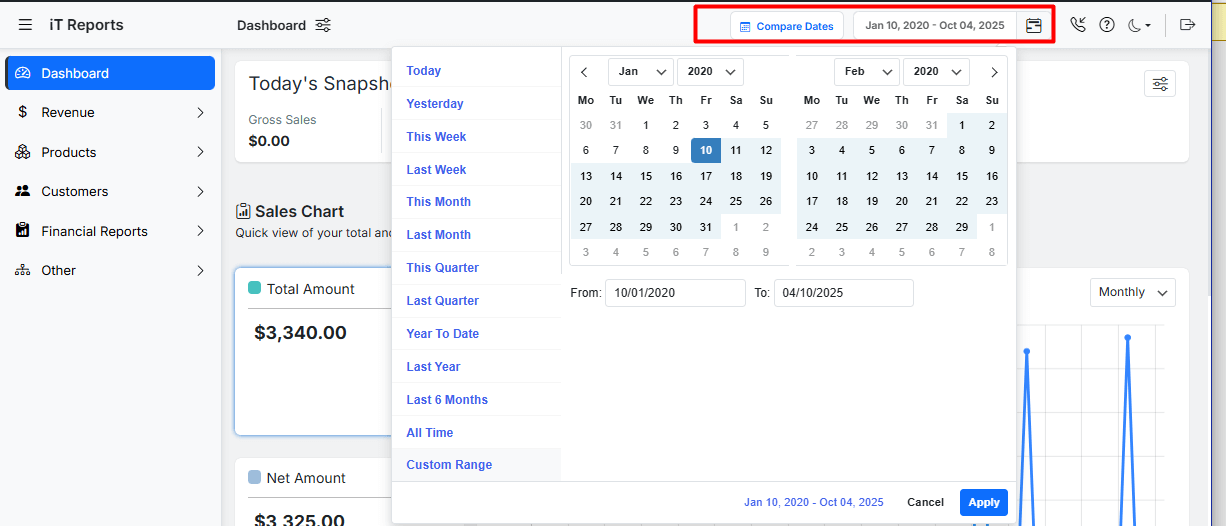Select the Yesterday preset range

coord(476,104)
